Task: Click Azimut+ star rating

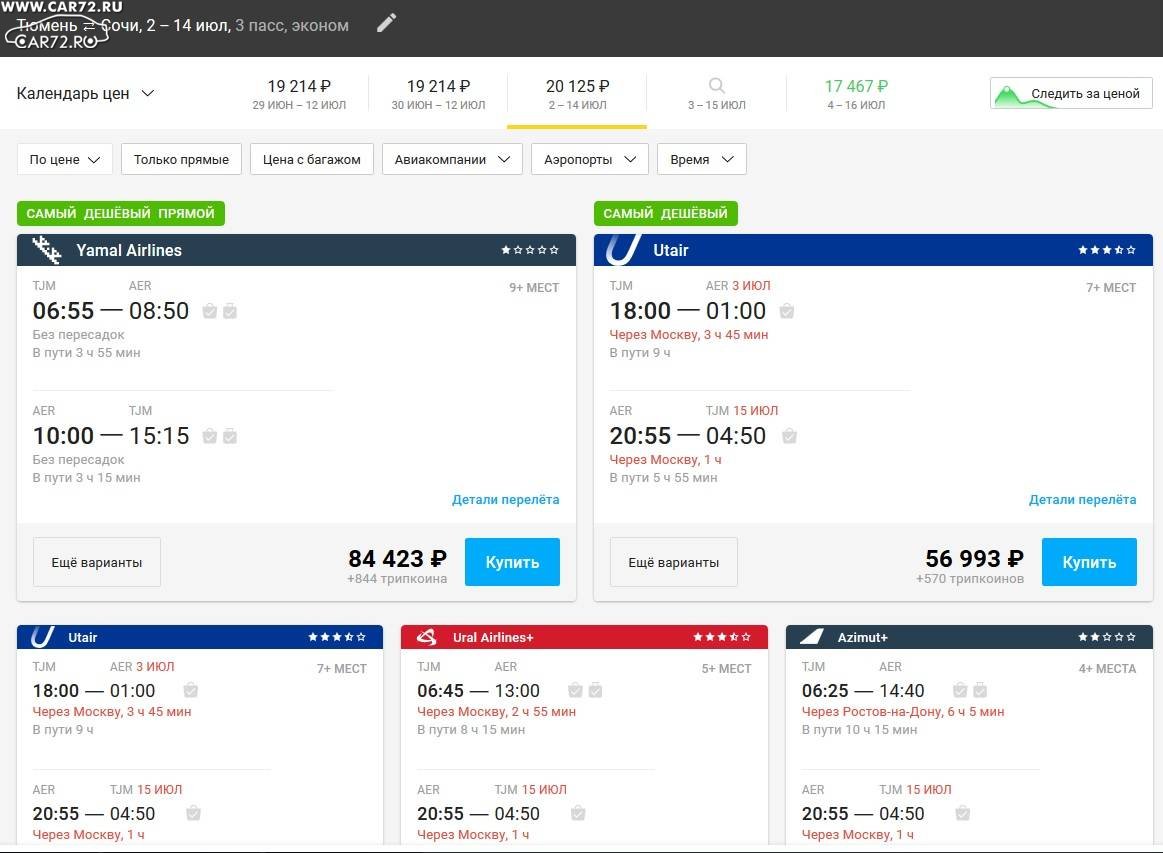Action: tap(1107, 637)
